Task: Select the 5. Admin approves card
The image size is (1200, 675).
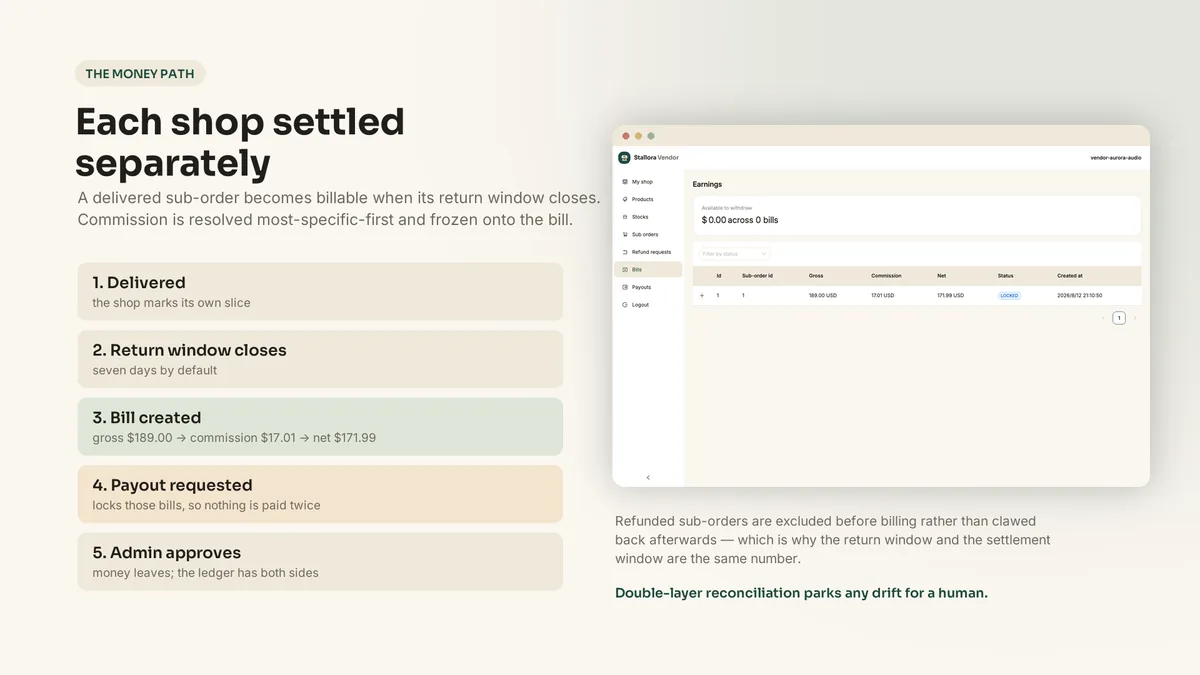Action: (320, 561)
